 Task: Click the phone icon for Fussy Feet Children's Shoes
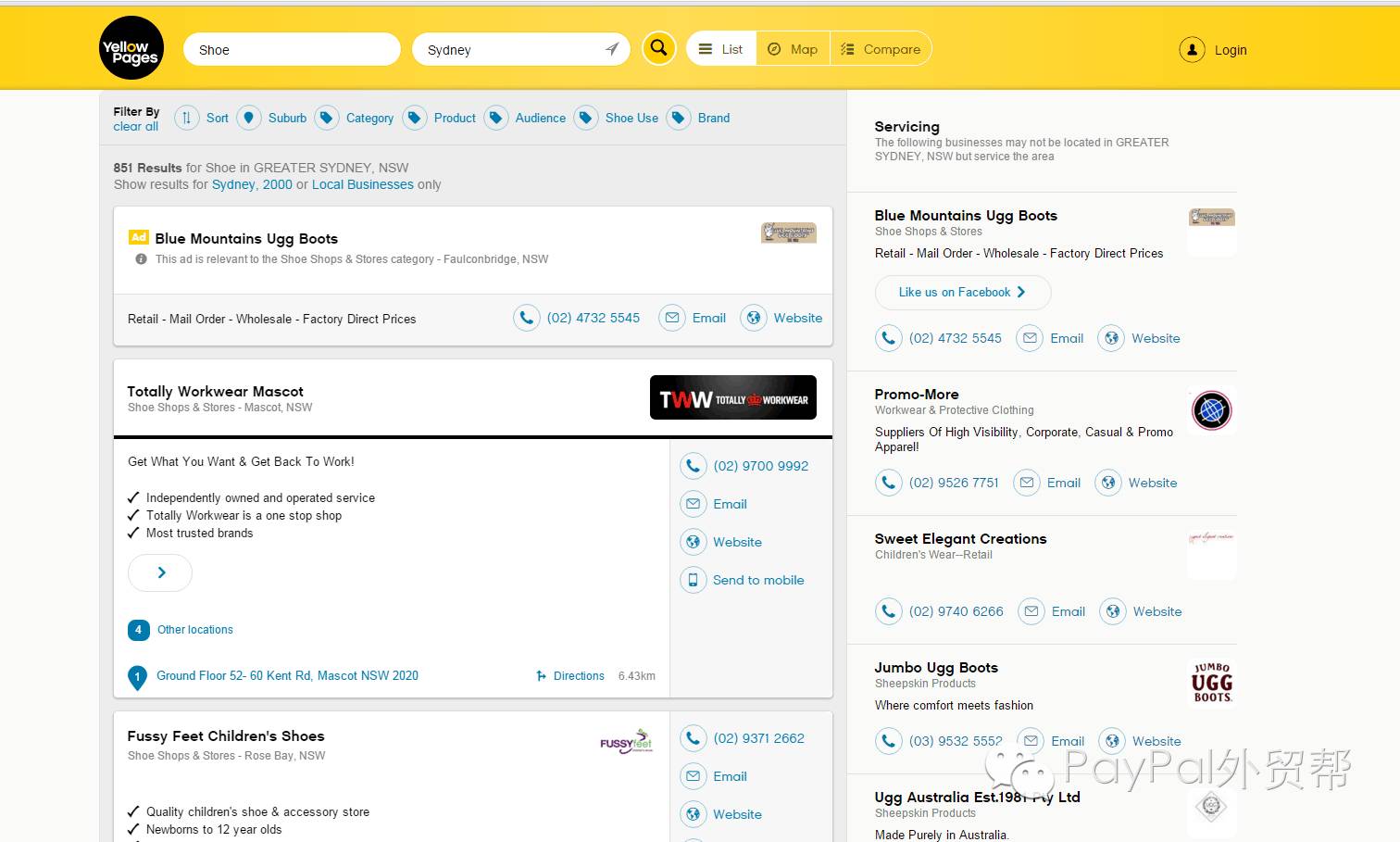pyautogui.click(x=693, y=738)
